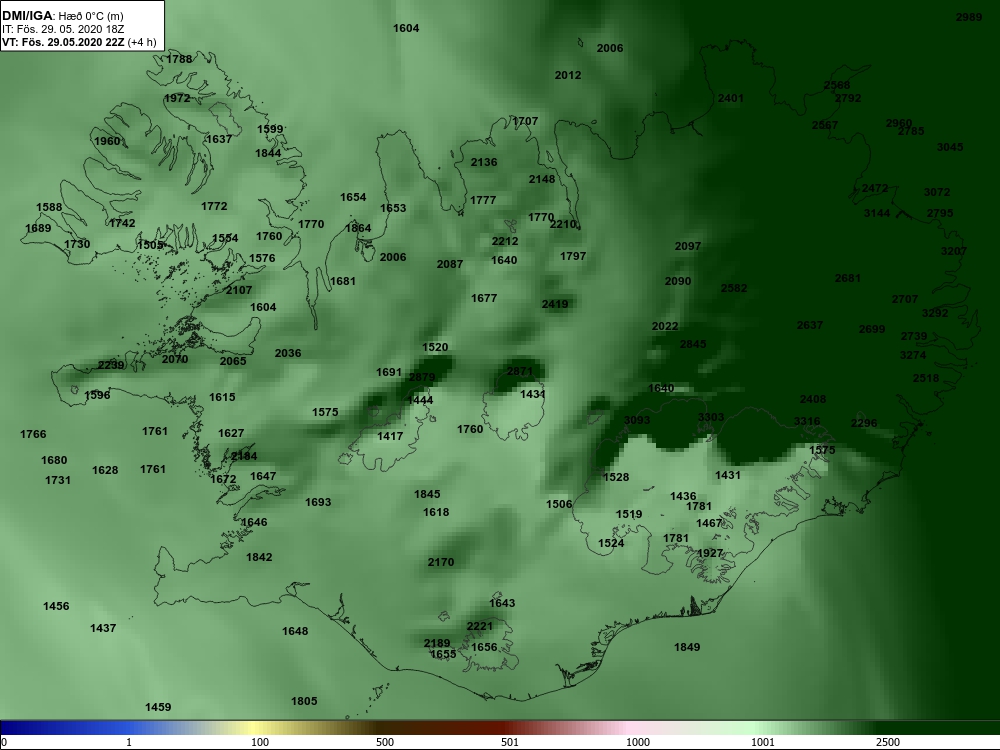Select the map value 2221
This screenshot has width=1000, height=750.
[480, 626]
